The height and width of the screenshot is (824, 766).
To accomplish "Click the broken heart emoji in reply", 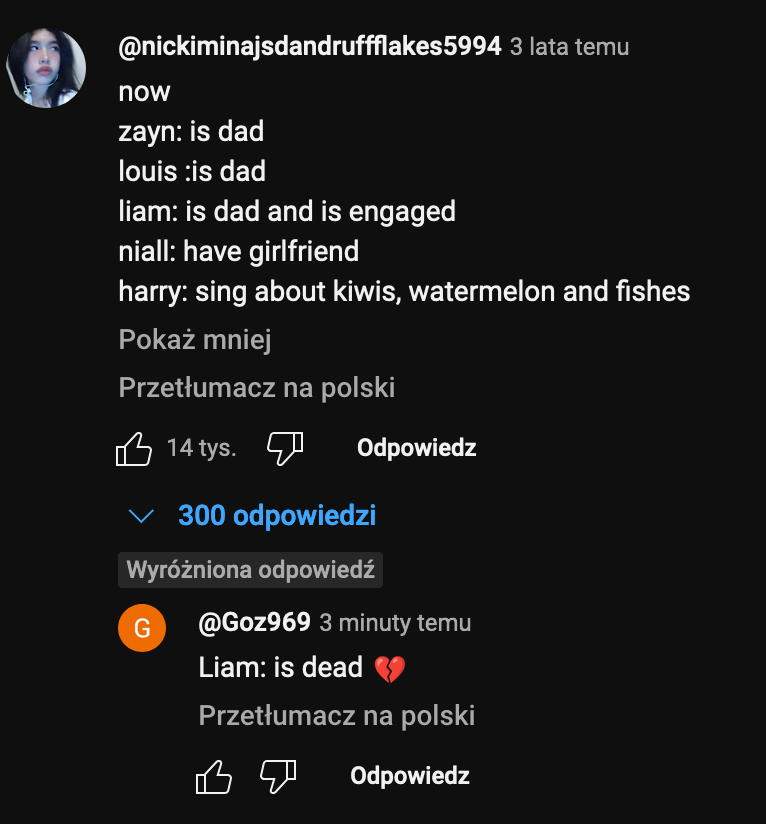I will click(x=390, y=669).
